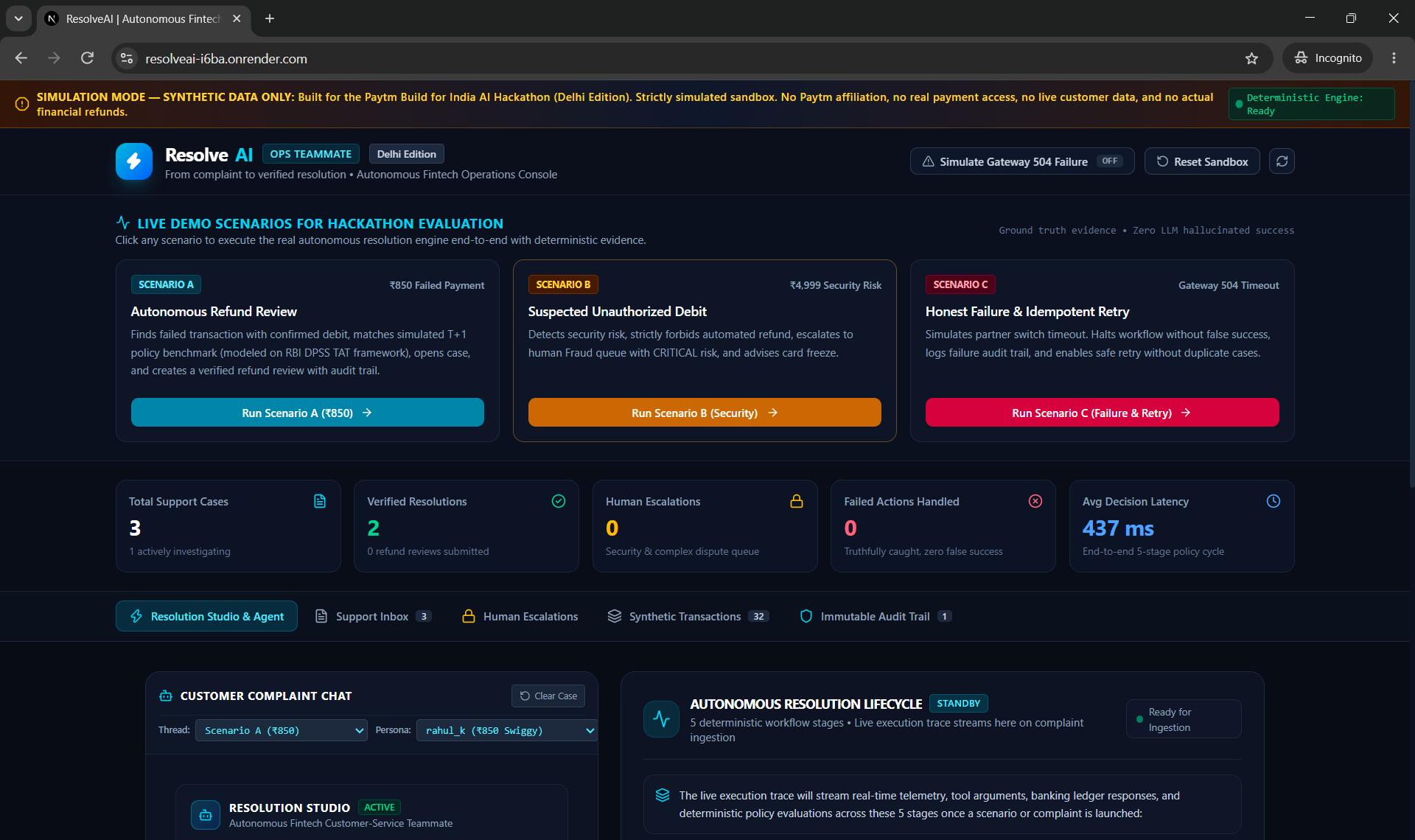Click Clear Case button
Screen dimensions: 1415x840
548,696
